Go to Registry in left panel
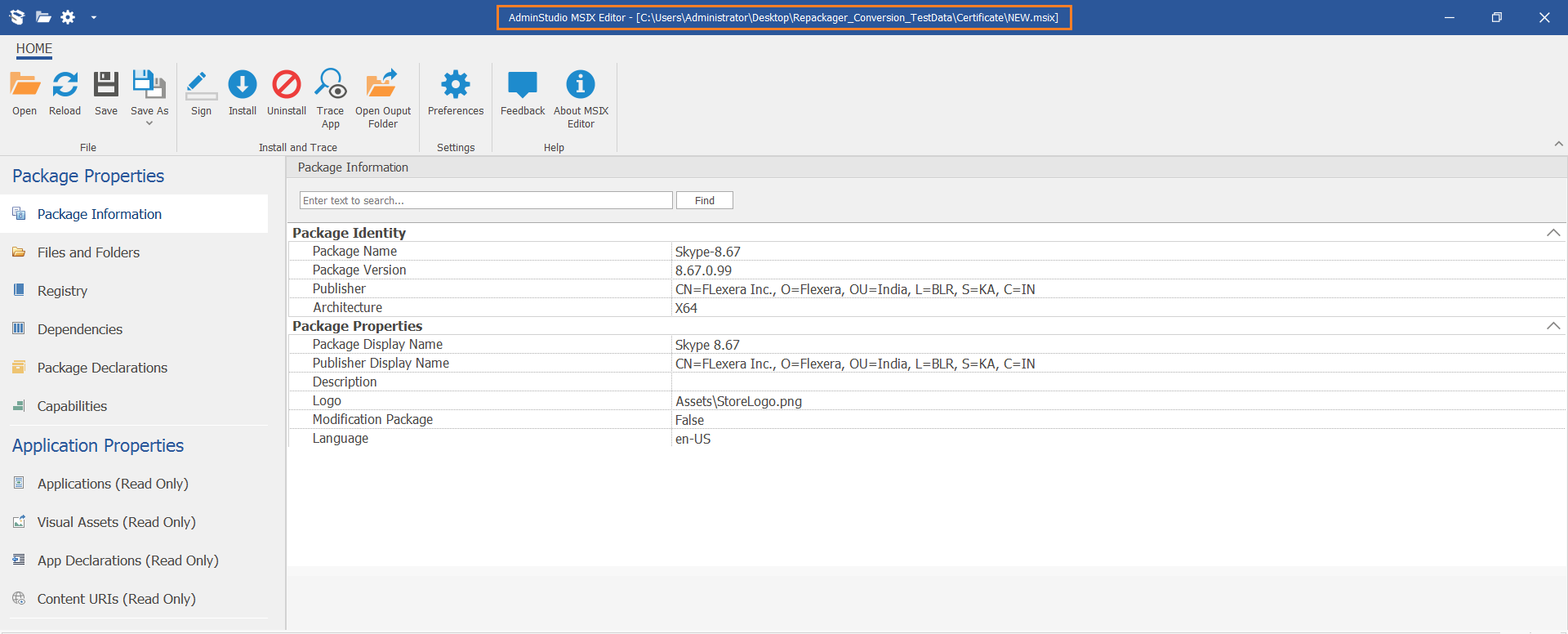 point(62,291)
